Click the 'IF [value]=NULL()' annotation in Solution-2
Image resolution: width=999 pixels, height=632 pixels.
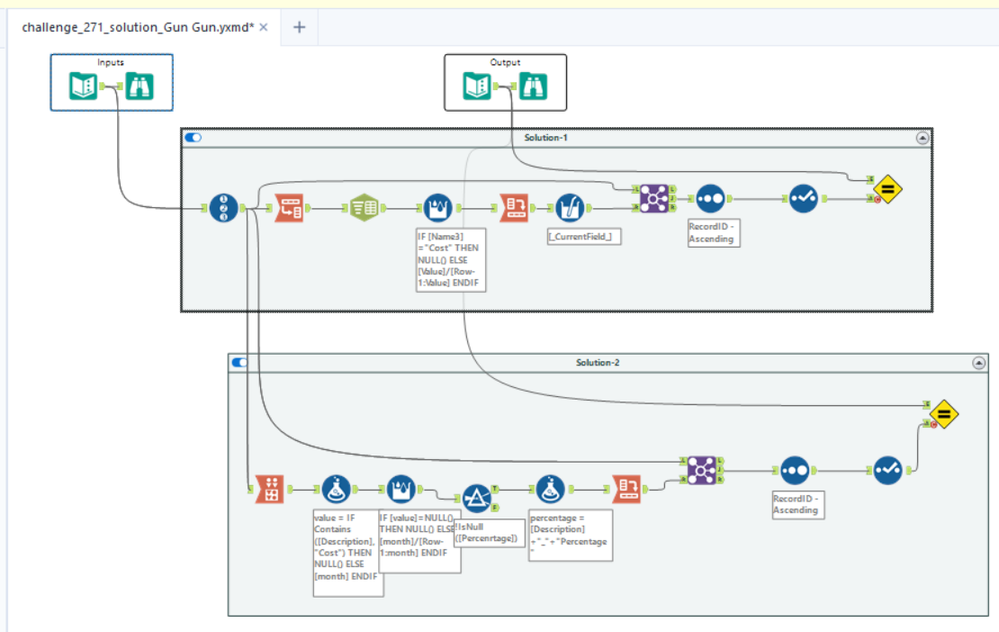click(419, 541)
